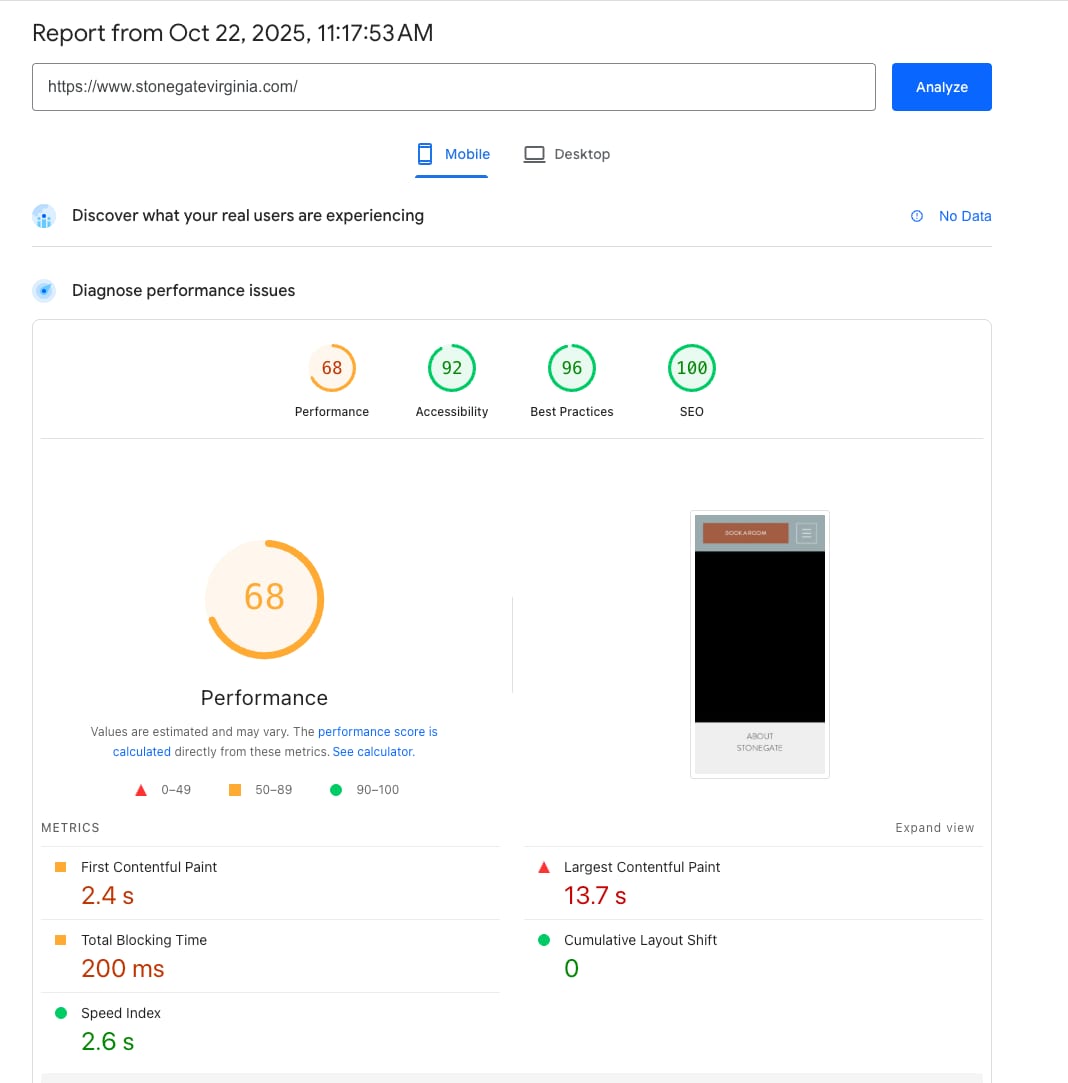Click the real users experience icon
1068x1083 pixels.
tap(43, 216)
